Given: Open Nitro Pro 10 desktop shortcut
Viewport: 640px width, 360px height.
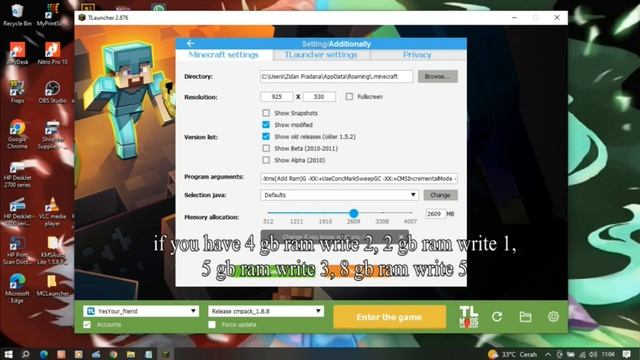Looking at the screenshot, I should click(x=52, y=53).
